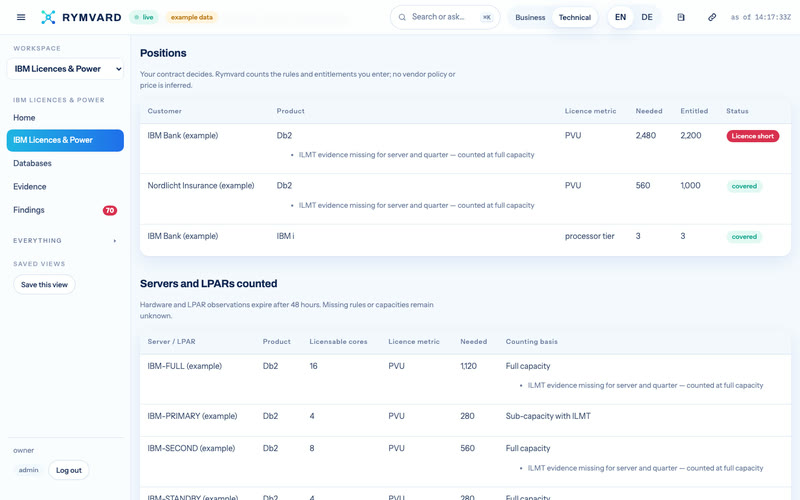Viewport: 800px width, 500px height.
Task: Focus the Search or ask field
Action: click(x=445, y=17)
